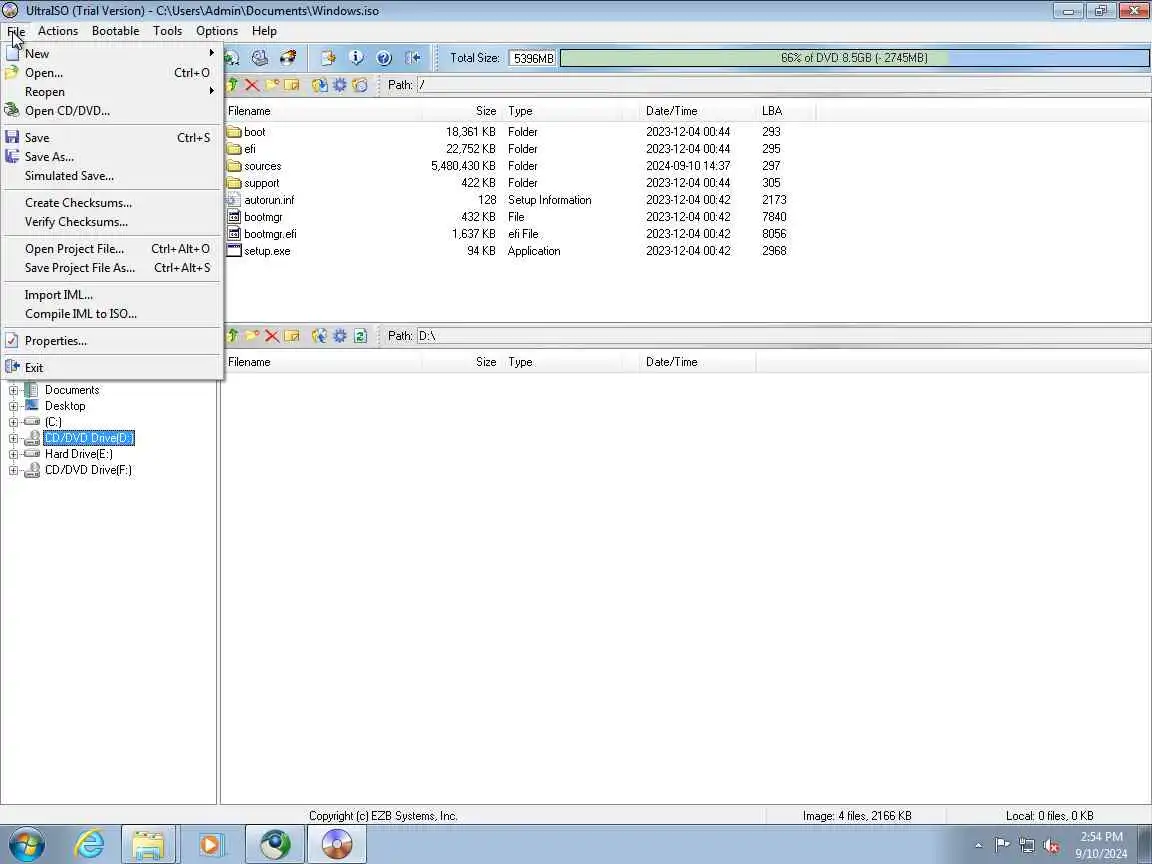The height and width of the screenshot is (864, 1152).
Task: Open Windows Explorer from the taskbar
Action: point(148,844)
